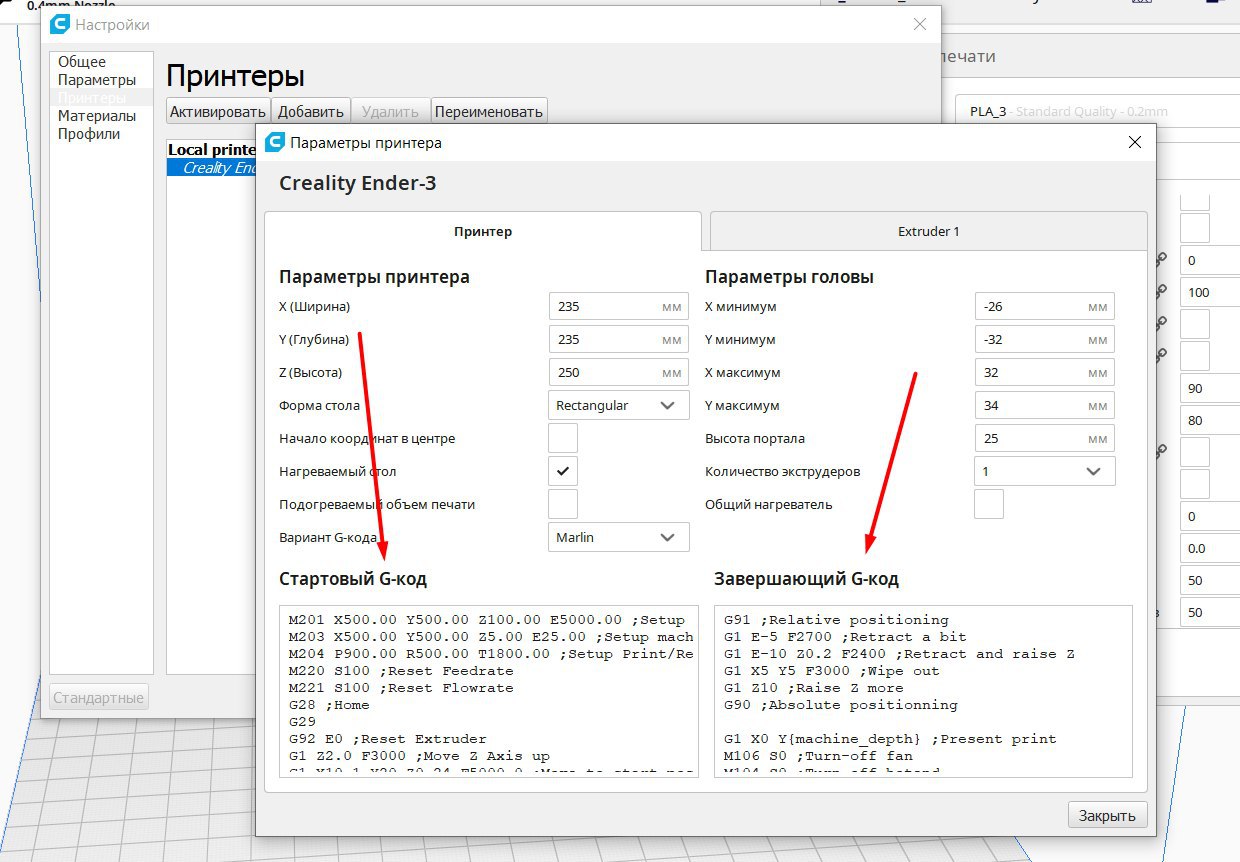Viewport: 1240px width, 862px height.
Task: Edit the X (Ширина) field
Action: [619, 306]
